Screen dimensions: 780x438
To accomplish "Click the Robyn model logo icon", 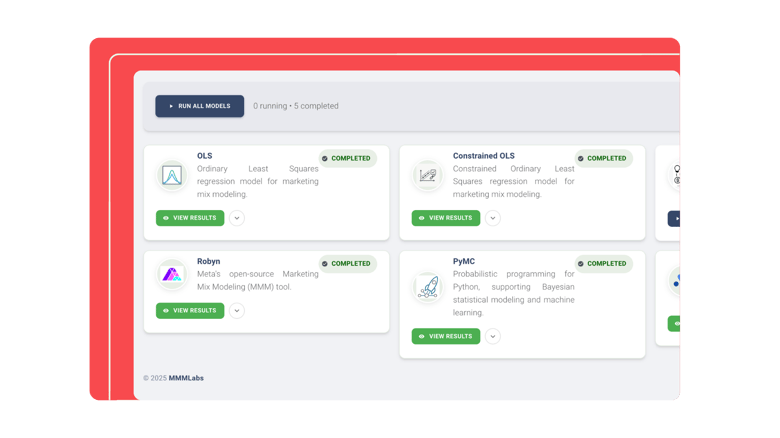I will pyautogui.click(x=172, y=275).
